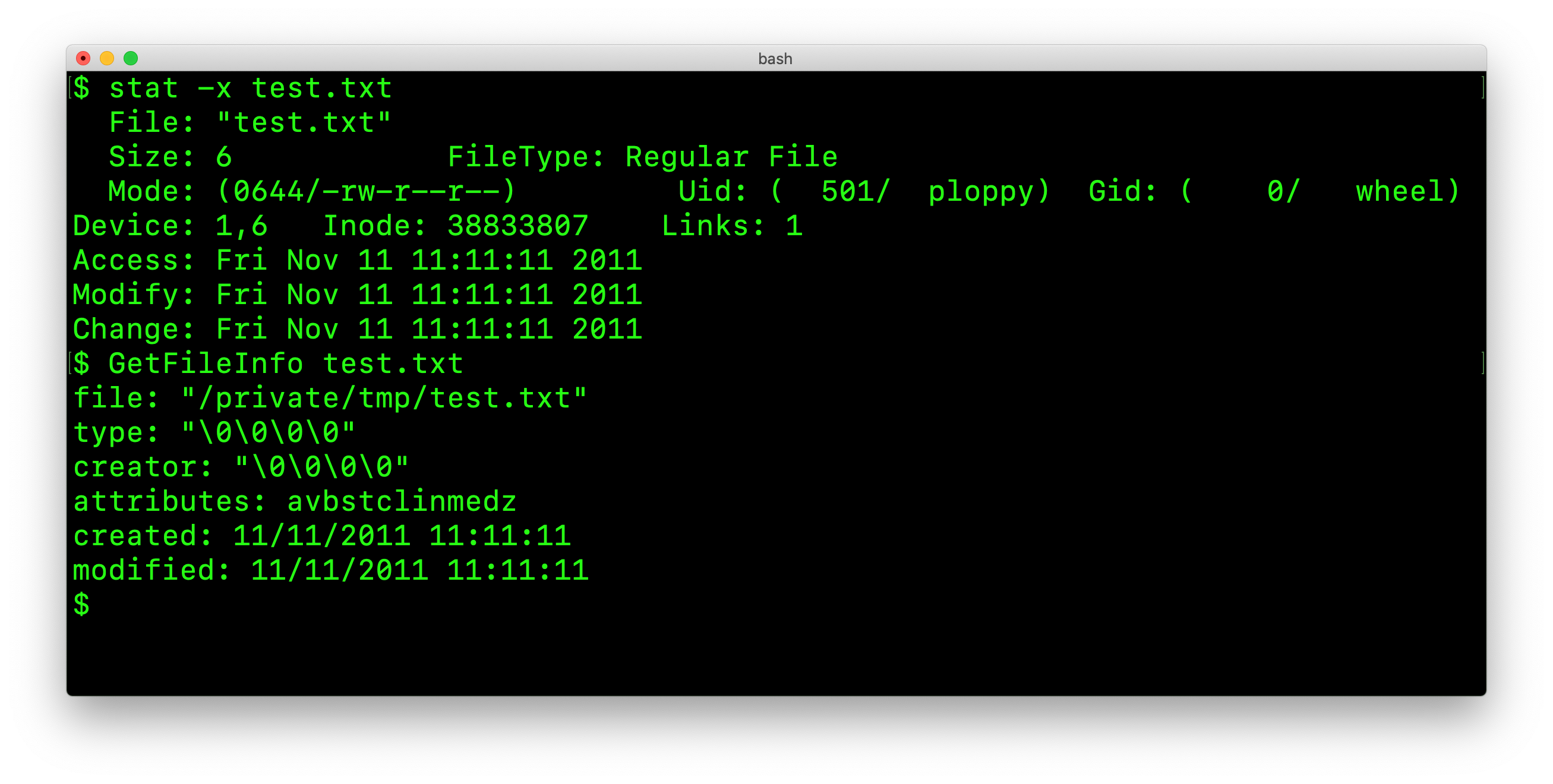
Task: Click the empty final $ prompt
Action: click(x=81, y=605)
